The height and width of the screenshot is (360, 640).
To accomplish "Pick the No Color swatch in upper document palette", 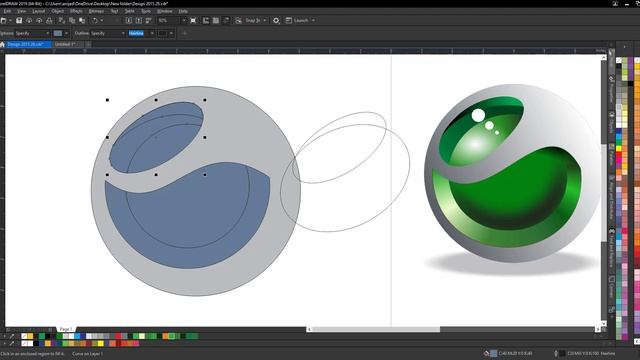I will [x=24, y=336].
